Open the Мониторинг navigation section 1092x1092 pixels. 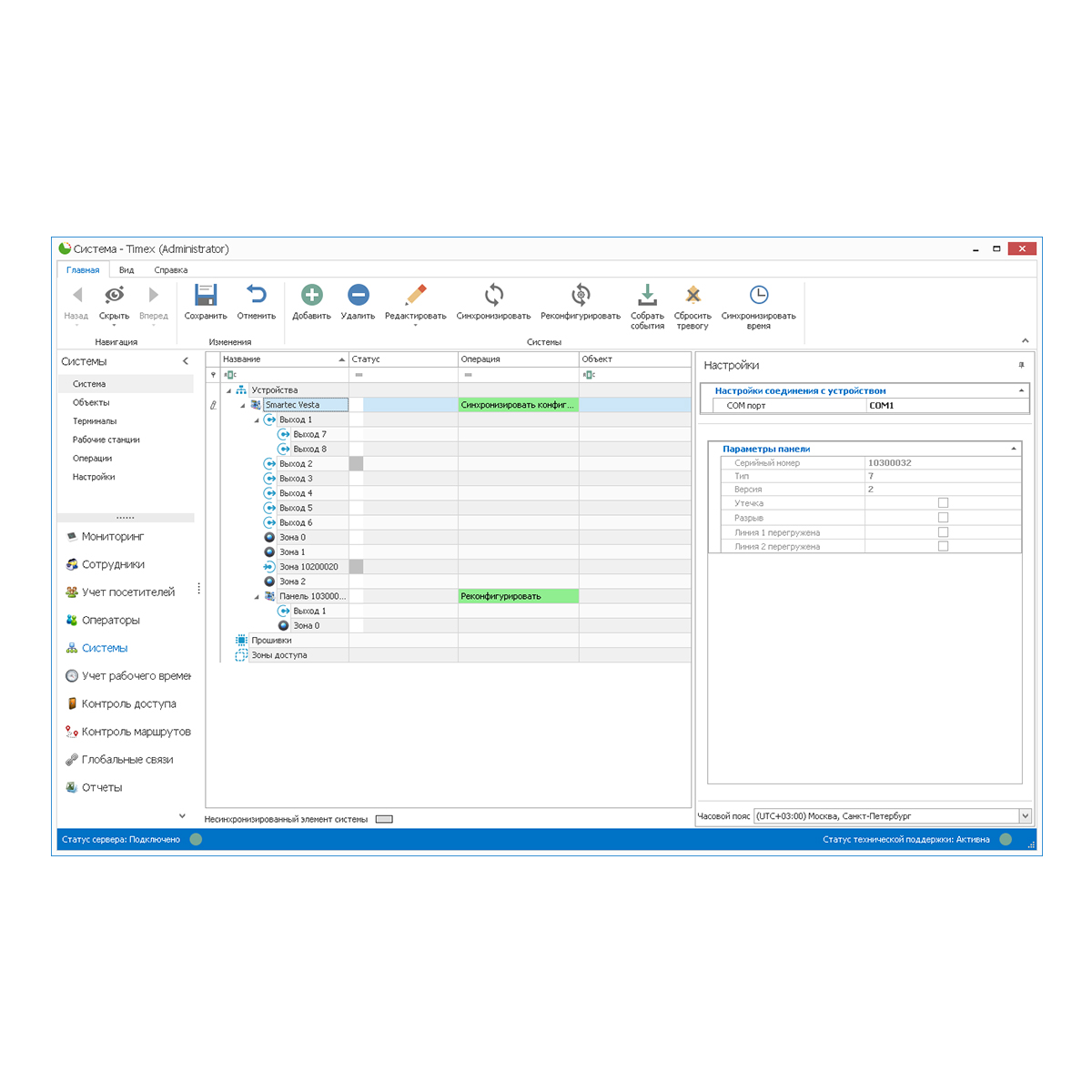pyautogui.click(x=113, y=537)
